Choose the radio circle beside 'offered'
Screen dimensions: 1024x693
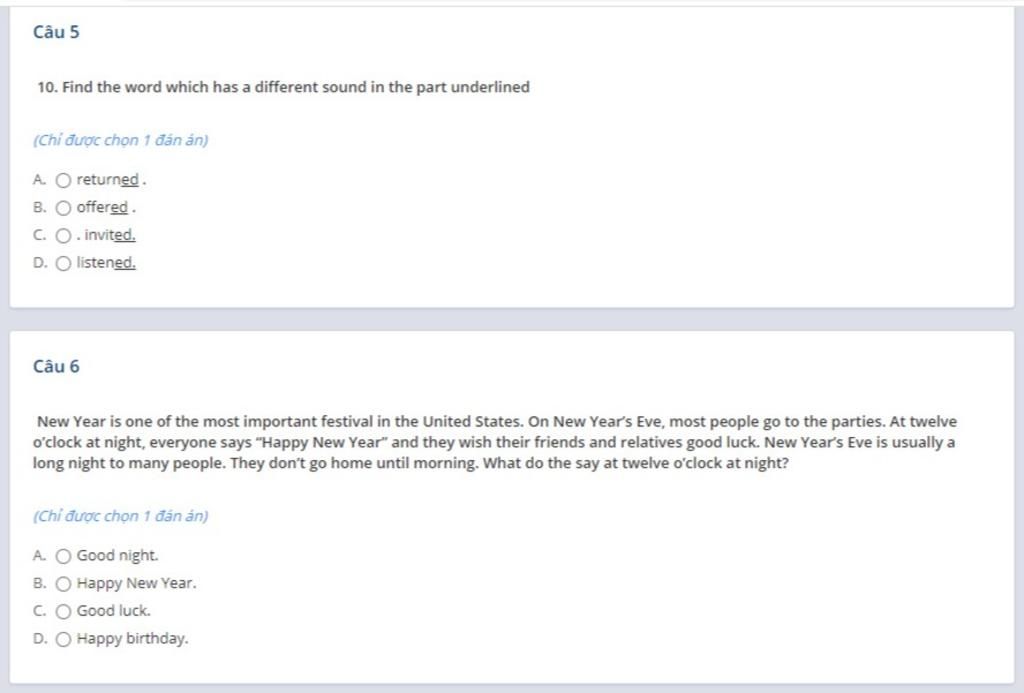pyautogui.click(x=63, y=208)
